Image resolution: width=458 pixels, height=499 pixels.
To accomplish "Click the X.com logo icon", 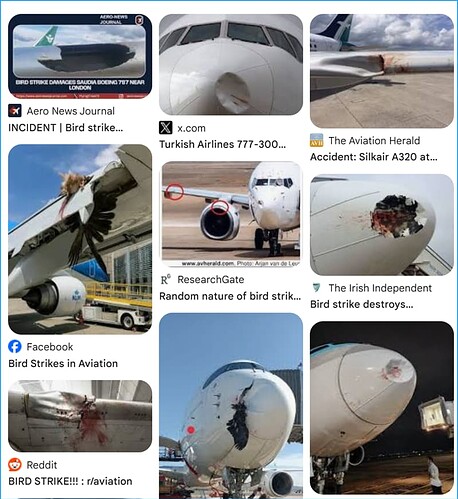I will 166,128.
